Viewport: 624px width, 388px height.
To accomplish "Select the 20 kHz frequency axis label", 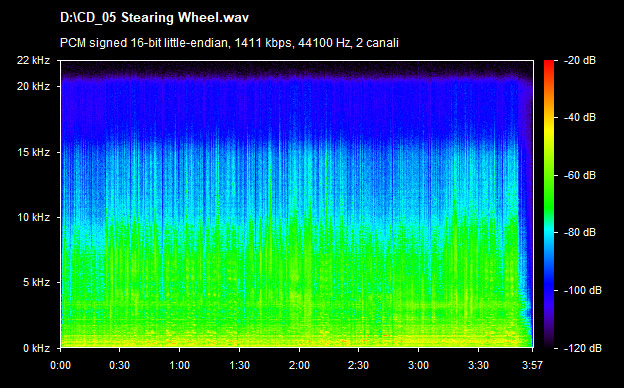I will click(33, 86).
